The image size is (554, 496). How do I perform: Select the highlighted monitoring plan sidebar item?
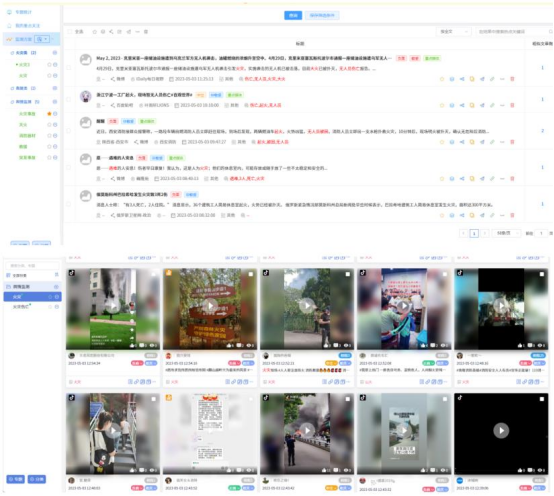click(x=31, y=39)
